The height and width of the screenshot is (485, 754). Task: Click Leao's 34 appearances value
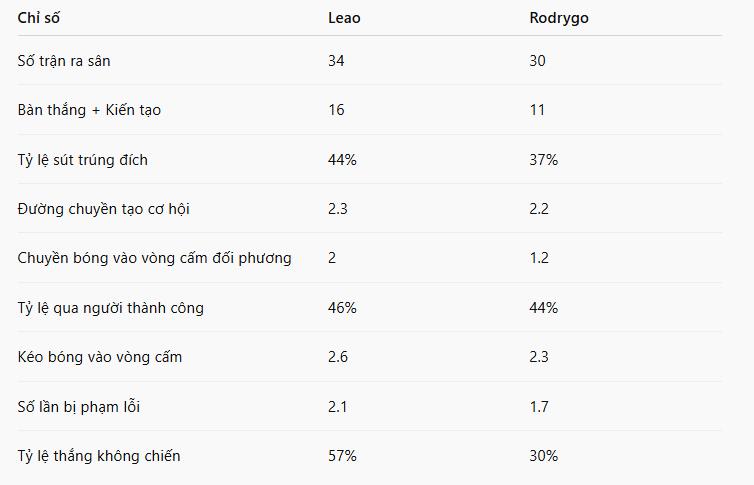[x=336, y=61]
